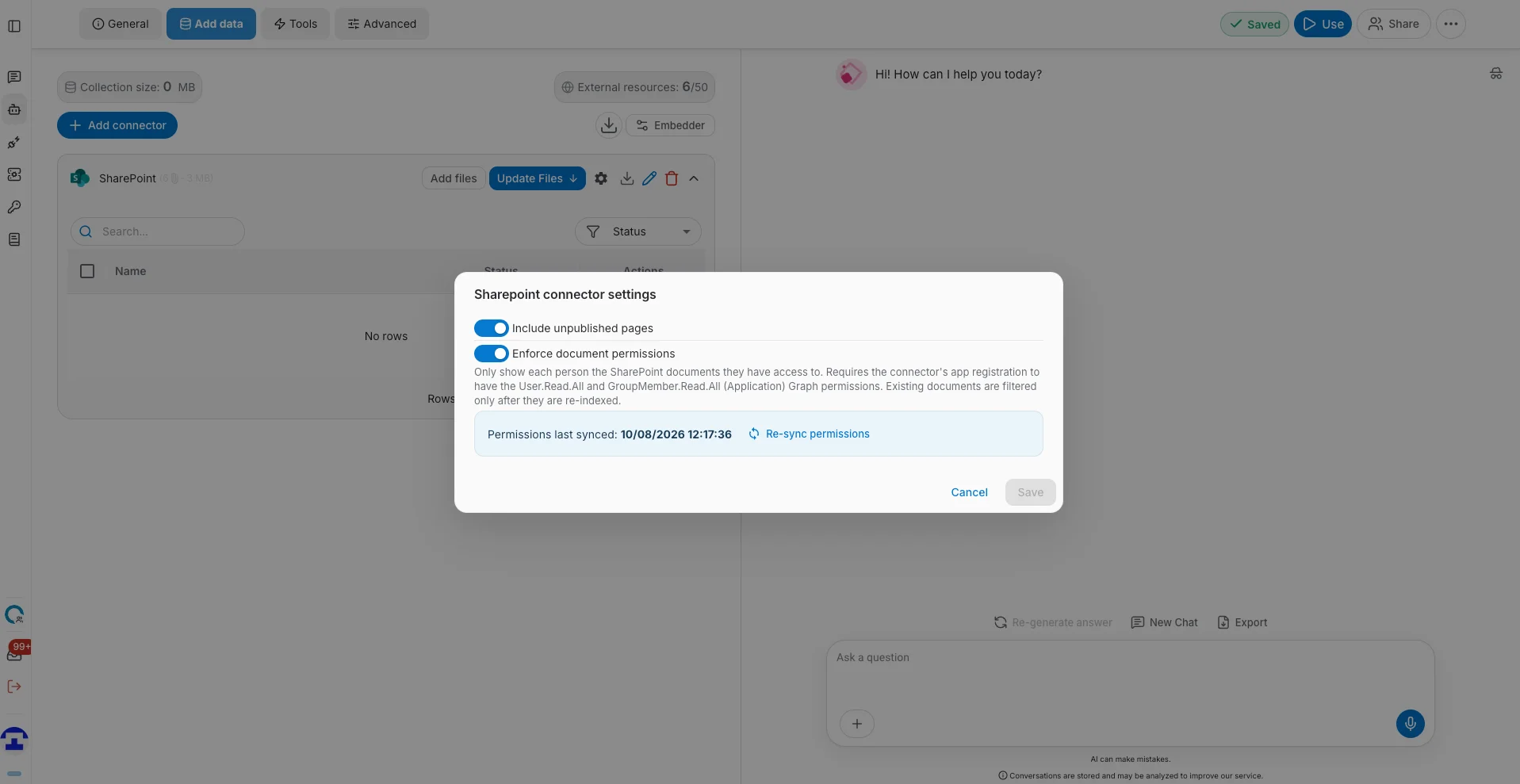Open SharePoint connector gear settings
The width and height of the screenshot is (1520, 784).
pyautogui.click(x=601, y=178)
